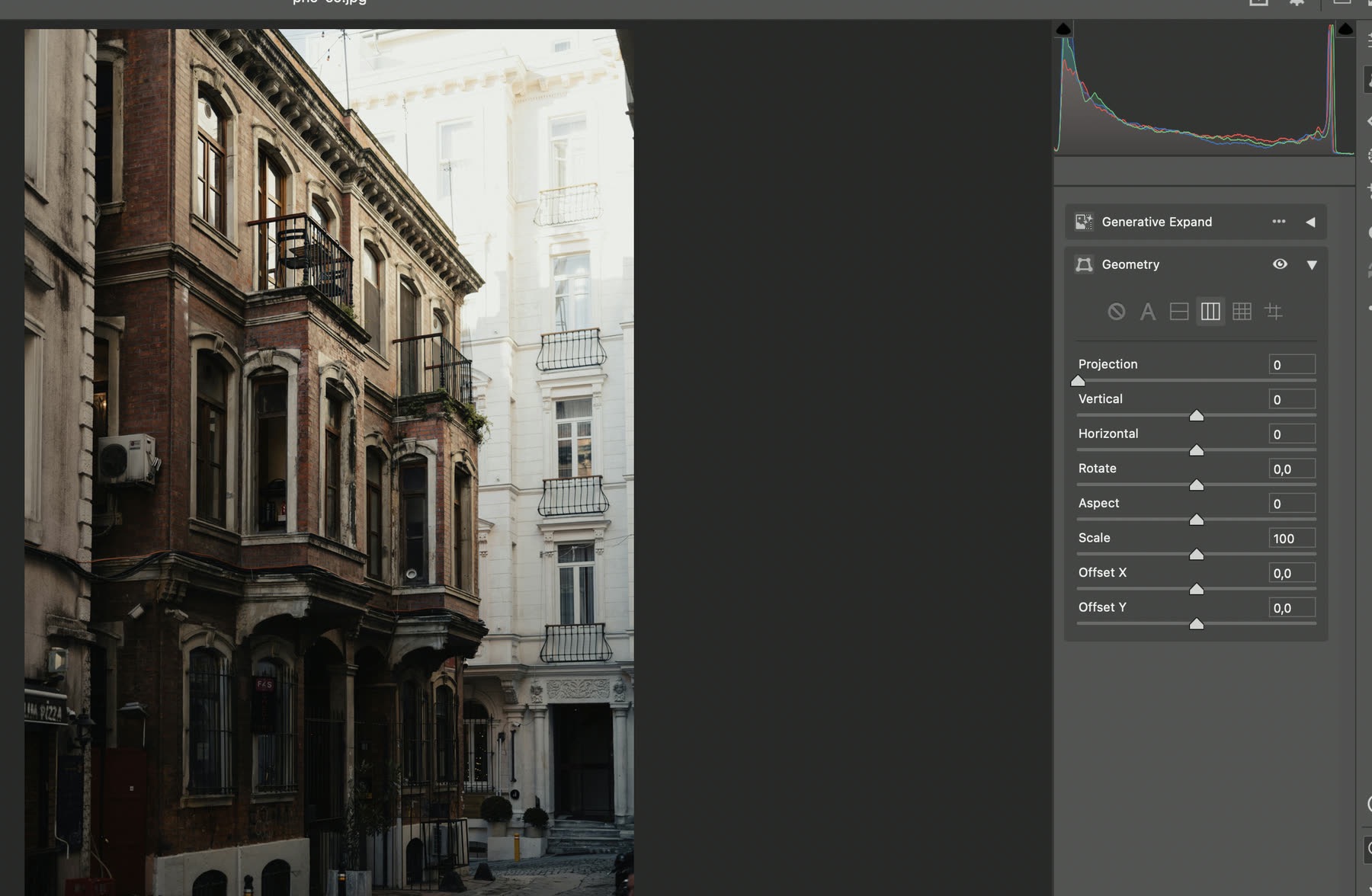Focus the Offset Y value field
1372x896 pixels.
point(1292,608)
